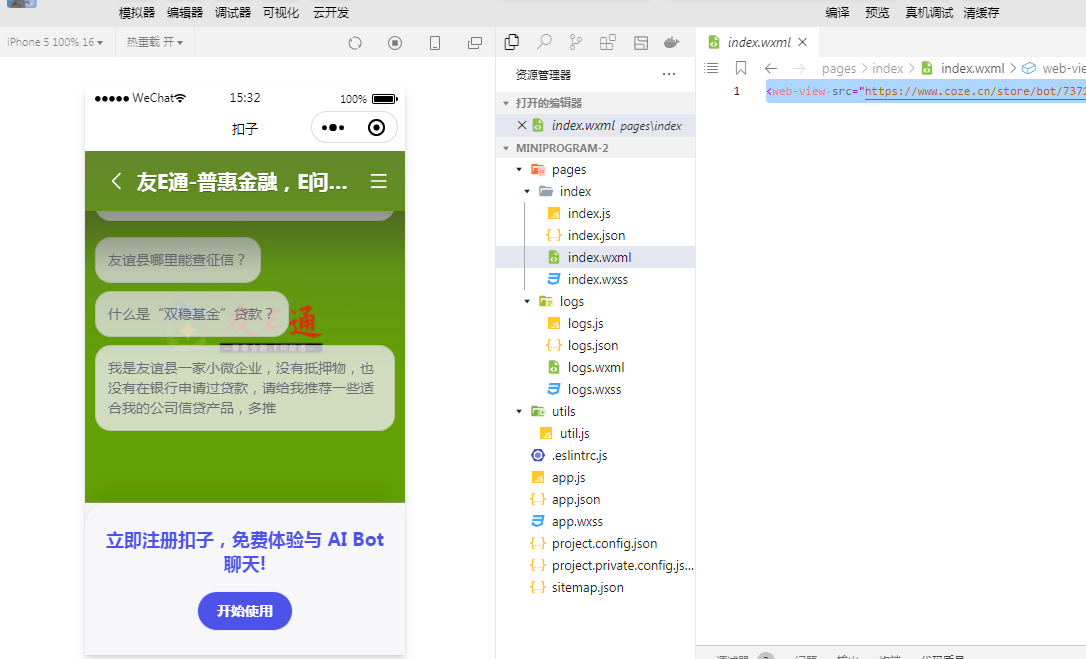Open the hamburger menu in bot header
1086x659 pixels.
click(378, 182)
